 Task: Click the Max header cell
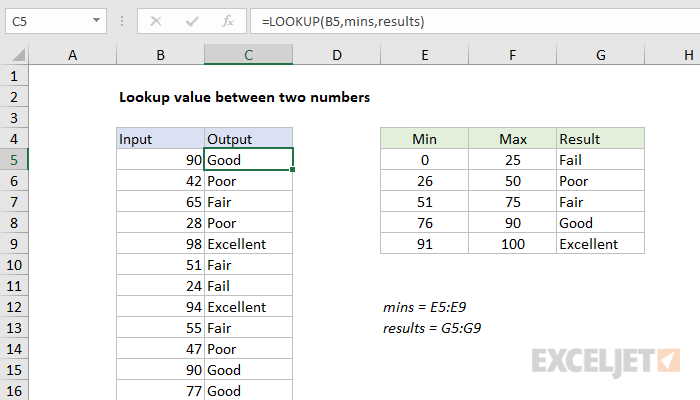coord(512,139)
